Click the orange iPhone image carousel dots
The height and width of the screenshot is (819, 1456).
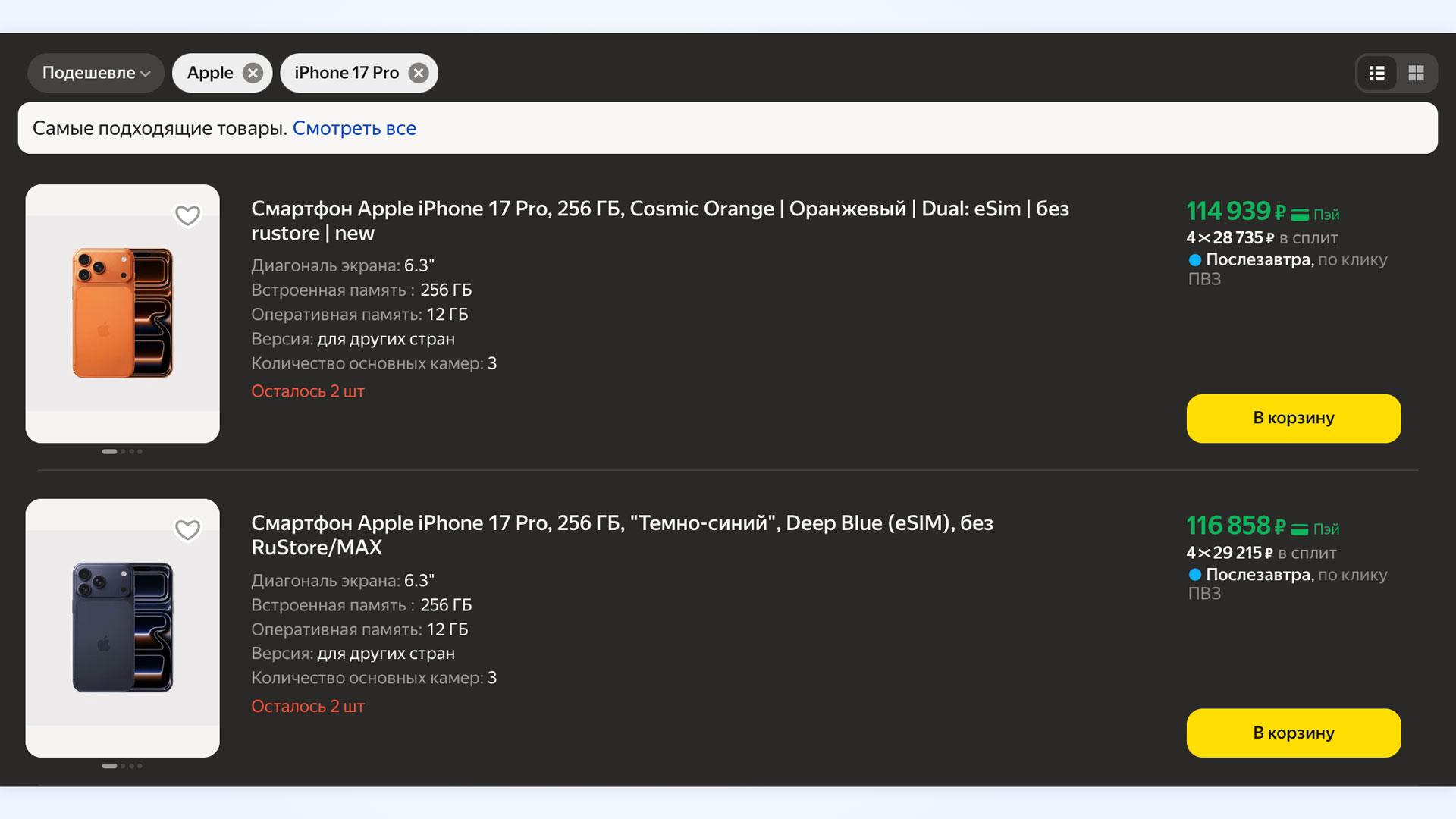tap(122, 451)
